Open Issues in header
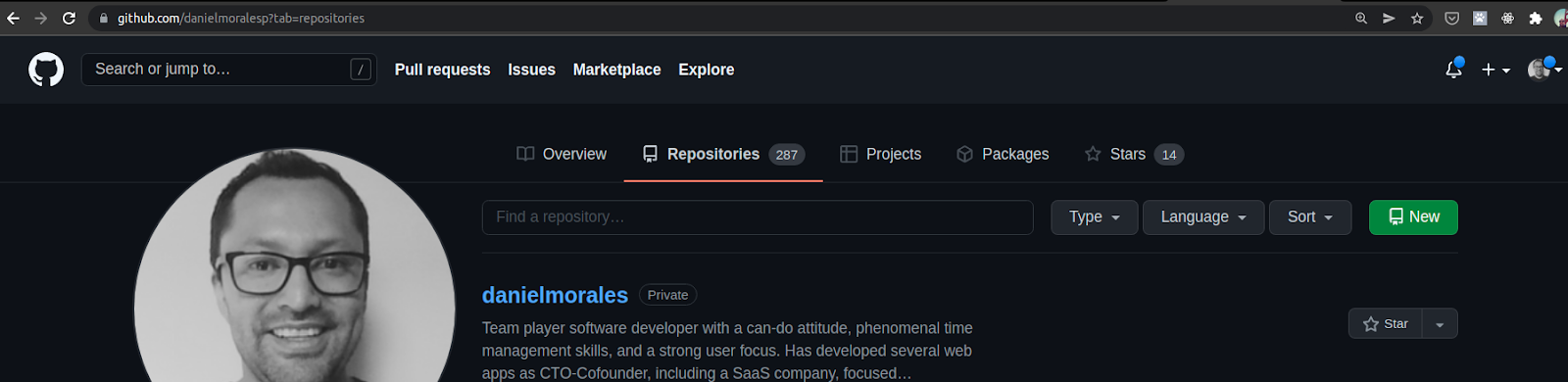 tap(531, 70)
